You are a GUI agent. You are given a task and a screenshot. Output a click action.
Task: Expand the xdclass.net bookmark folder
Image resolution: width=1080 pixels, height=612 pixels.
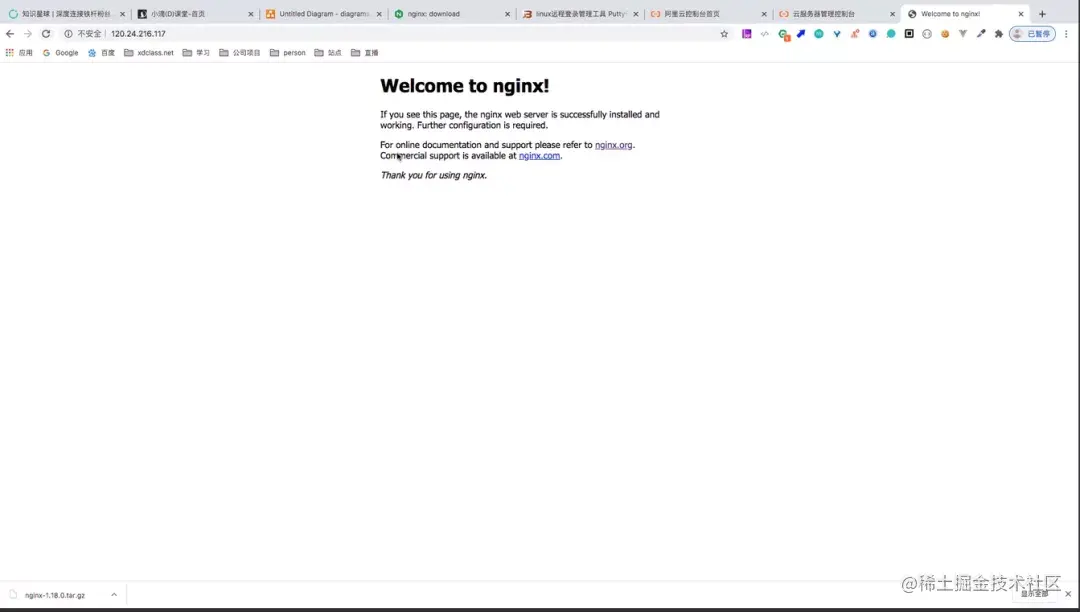coord(149,52)
